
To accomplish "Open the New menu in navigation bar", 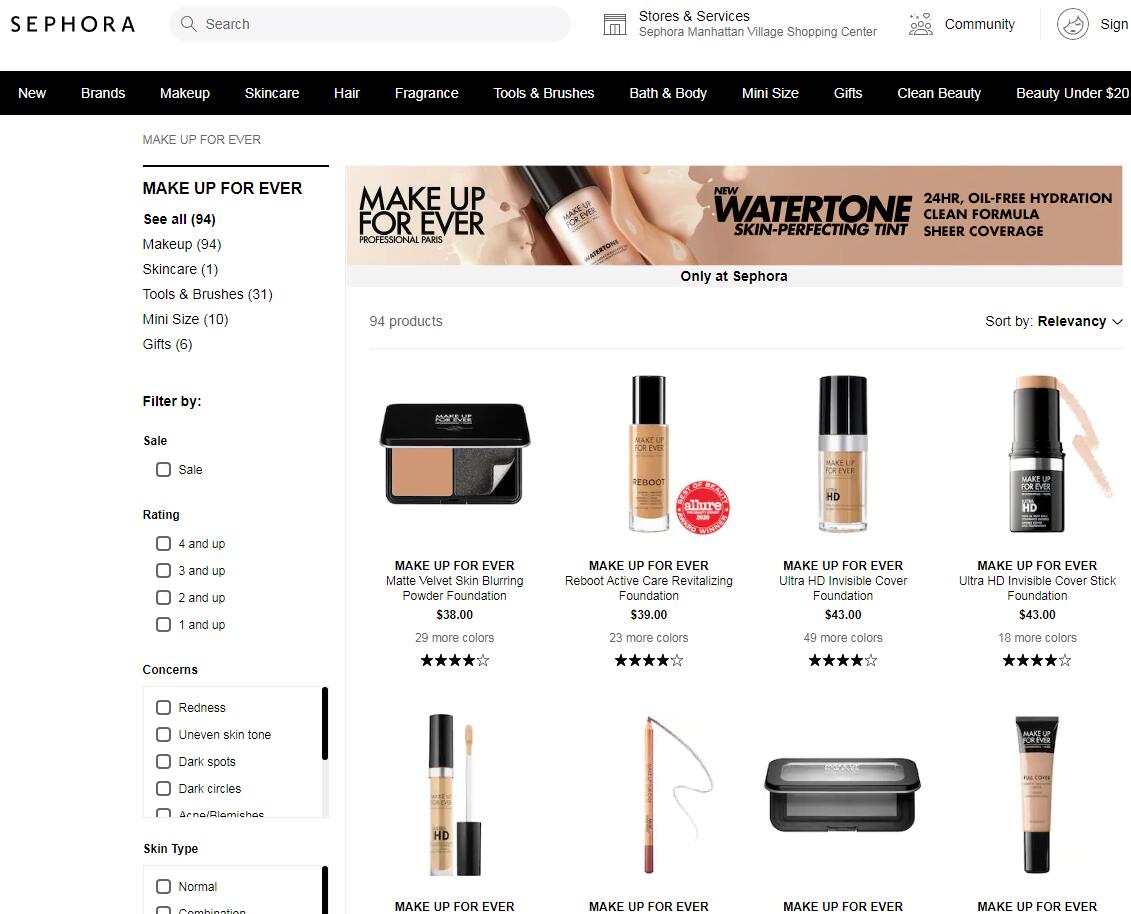I will pyautogui.click(x=32, y=93).
